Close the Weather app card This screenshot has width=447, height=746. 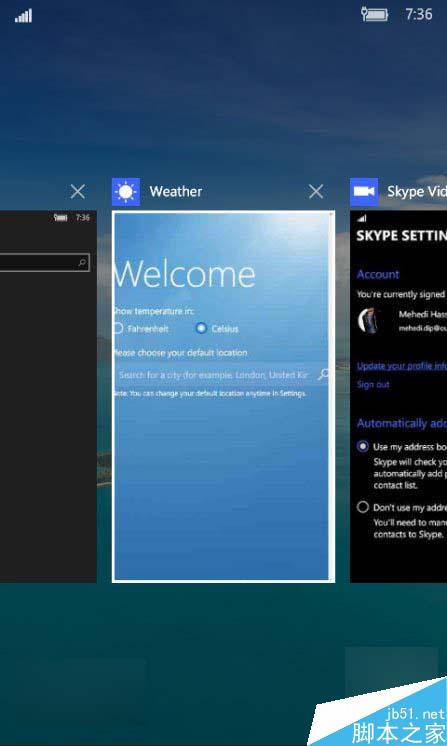(x=316, y=192)
